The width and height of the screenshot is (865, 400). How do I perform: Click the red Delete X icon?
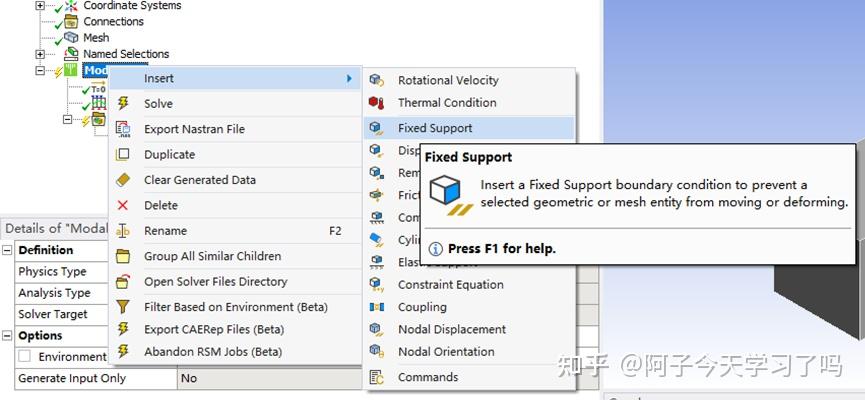123,205
